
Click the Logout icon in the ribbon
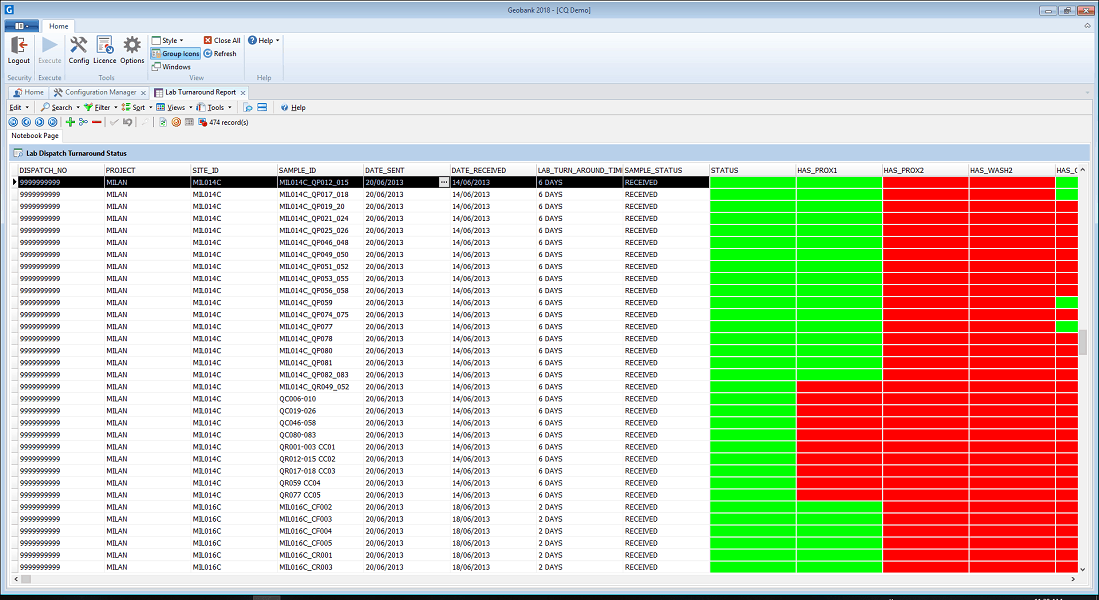click(19, 47)
